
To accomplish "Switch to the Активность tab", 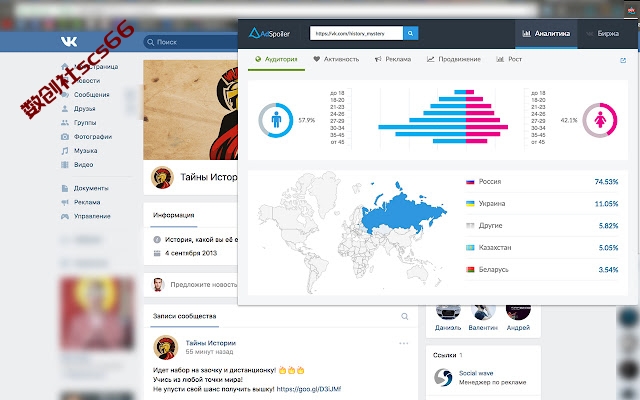I will (336, 59).
